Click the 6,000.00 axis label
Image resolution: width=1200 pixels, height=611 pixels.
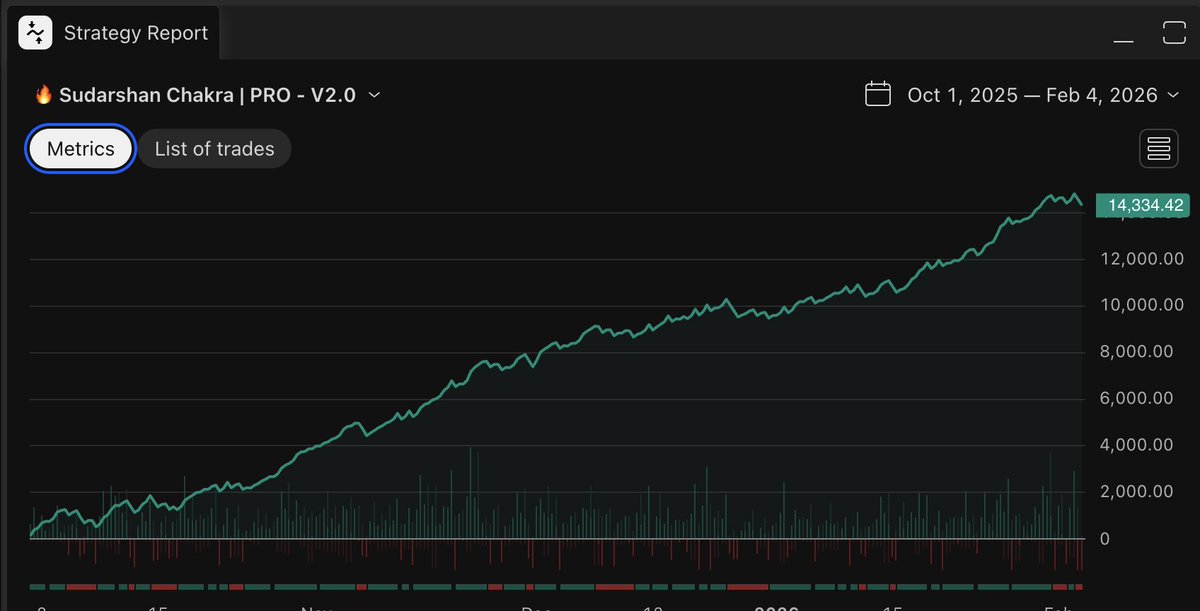(x=1137, y=398)
